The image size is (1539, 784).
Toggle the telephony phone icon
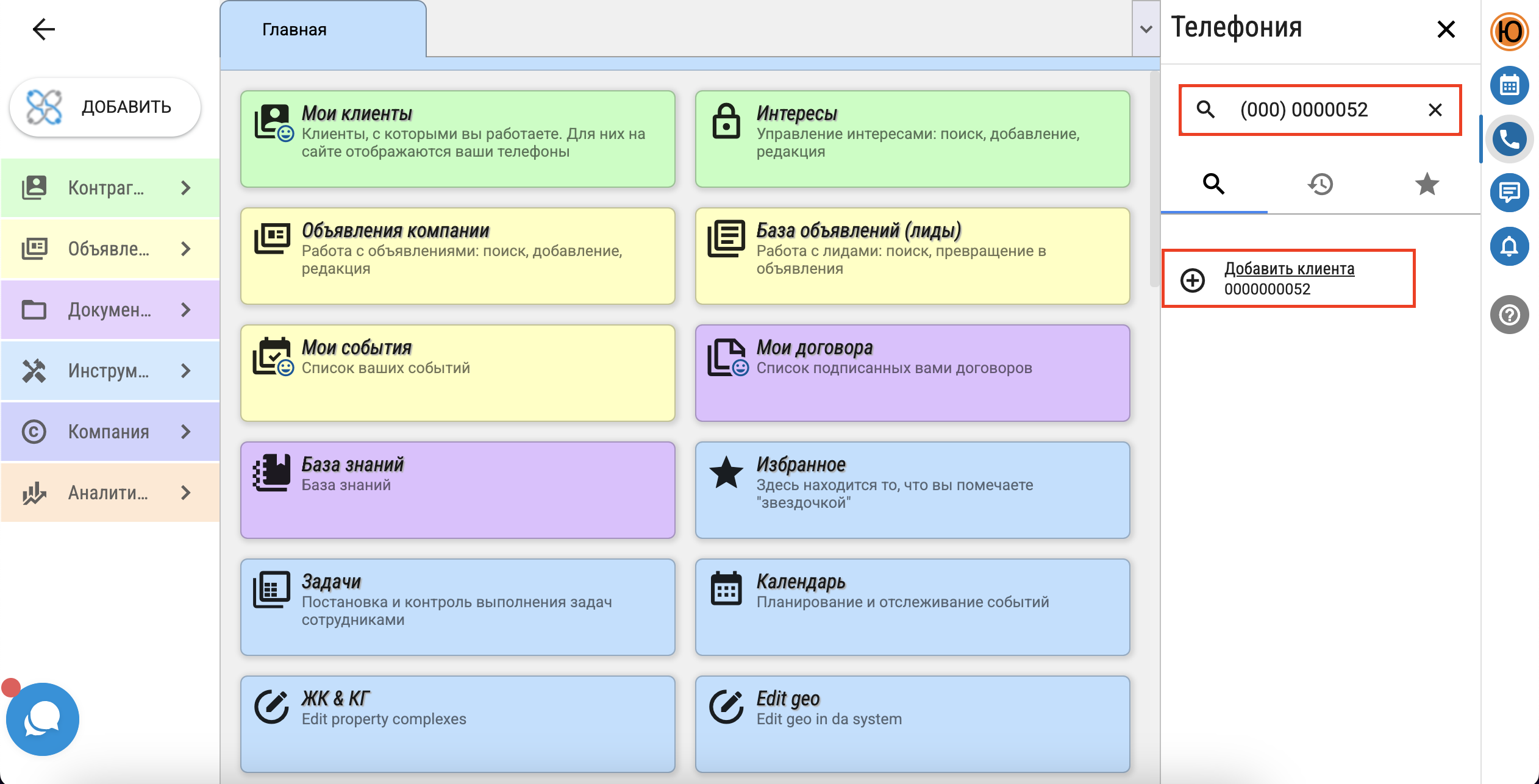click(x=1509, y=139)
